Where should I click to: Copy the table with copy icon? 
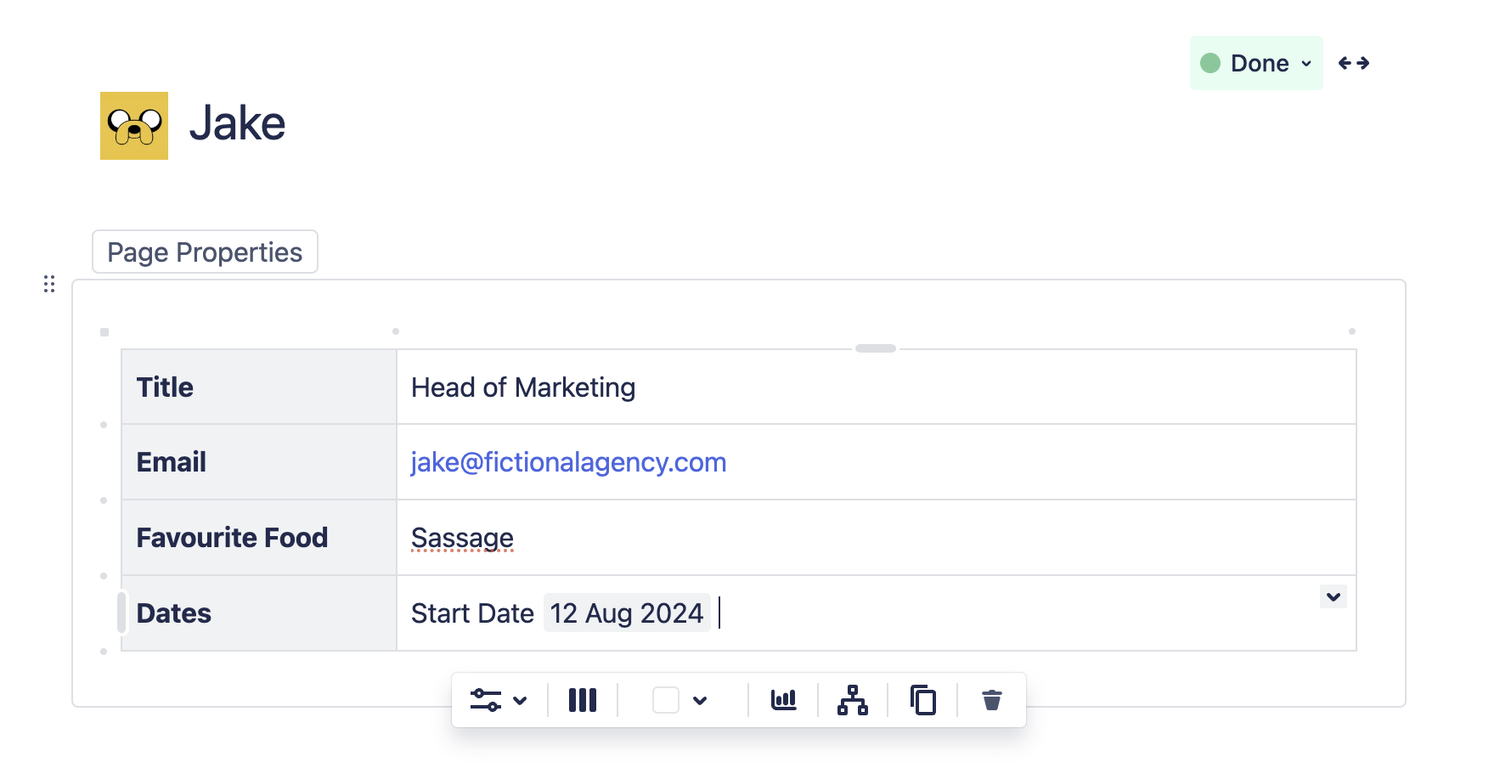click(923, 700)
